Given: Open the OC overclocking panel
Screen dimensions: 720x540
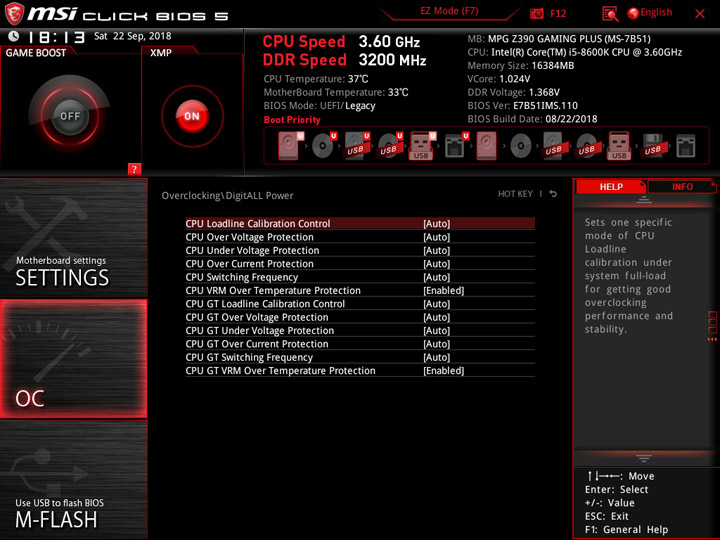Looking at the screenshot, I should (73, 359).
